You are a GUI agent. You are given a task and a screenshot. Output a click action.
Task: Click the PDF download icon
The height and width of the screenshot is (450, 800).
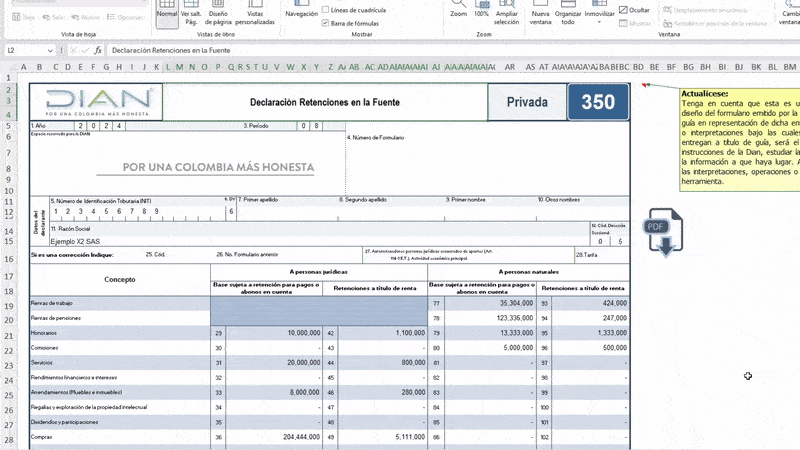coord(665,232)
